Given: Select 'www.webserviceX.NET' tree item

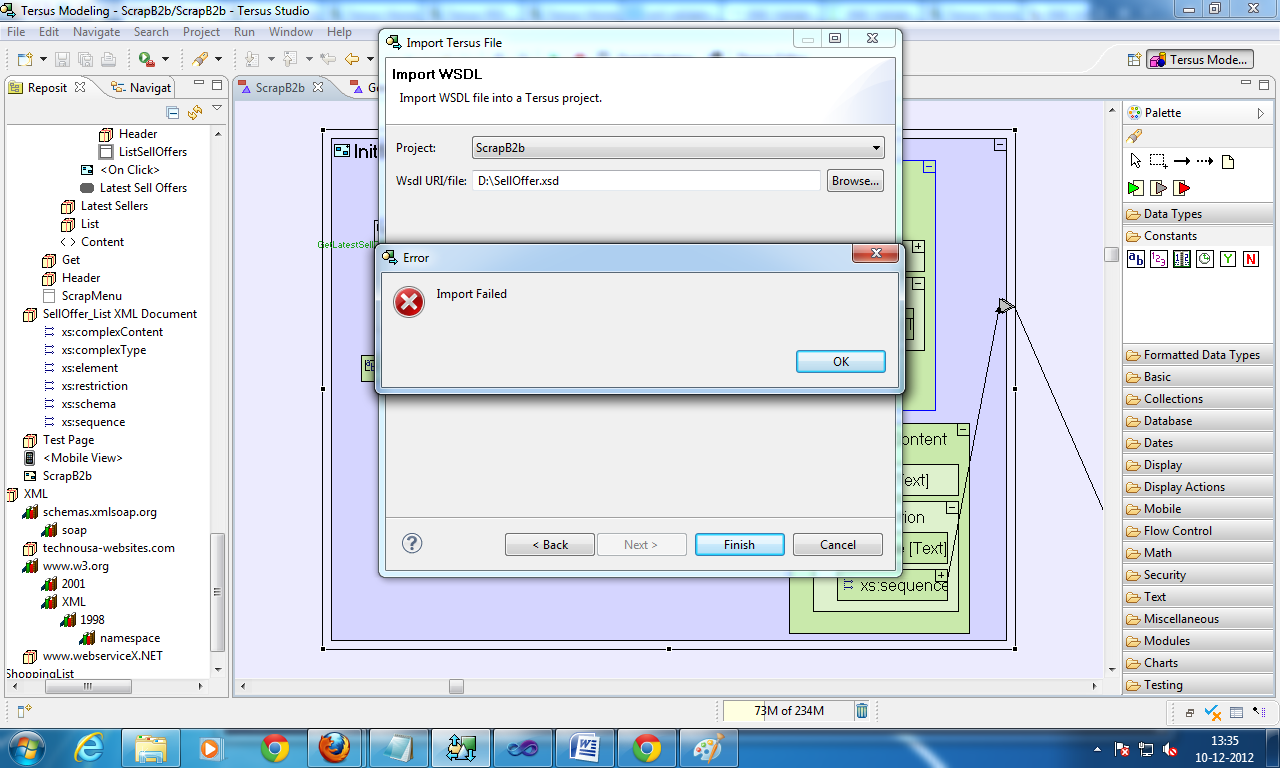Looking at the screenshot, I should coord(102,656).
